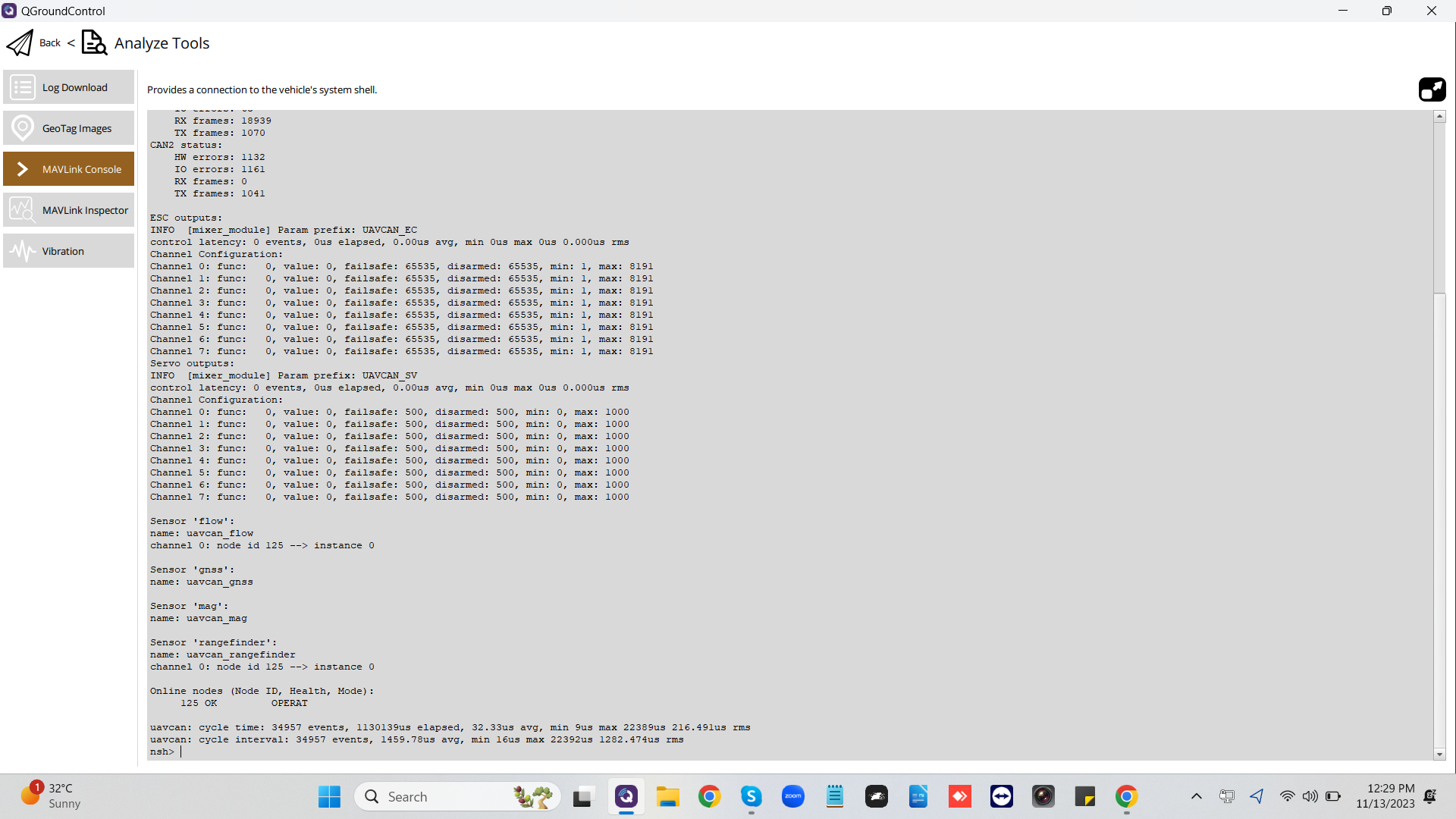
Task: Launch Zoom from the taskbar
Action: [793, 796]
